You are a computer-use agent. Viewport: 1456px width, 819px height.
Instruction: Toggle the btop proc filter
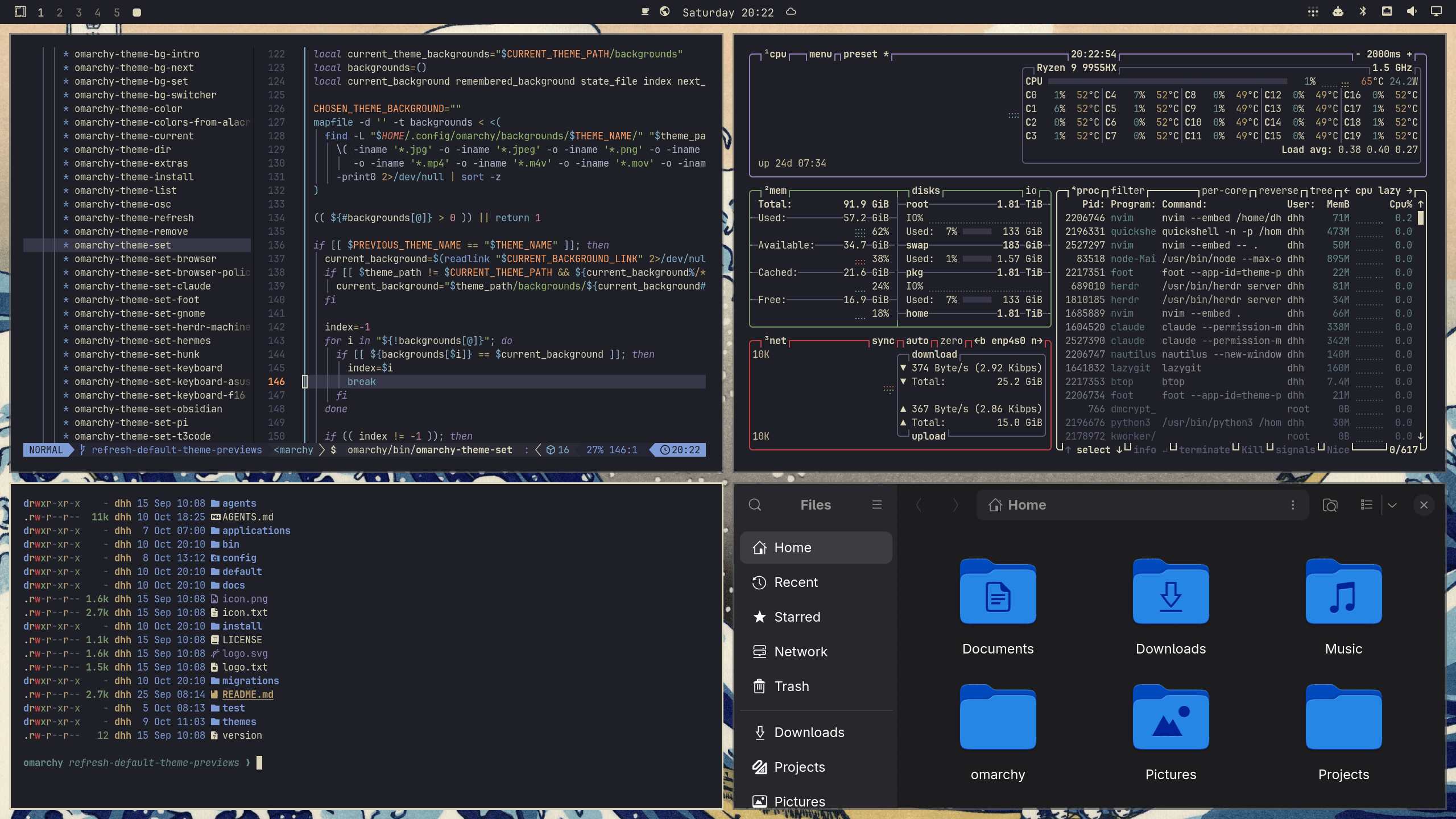point(1127,191)
